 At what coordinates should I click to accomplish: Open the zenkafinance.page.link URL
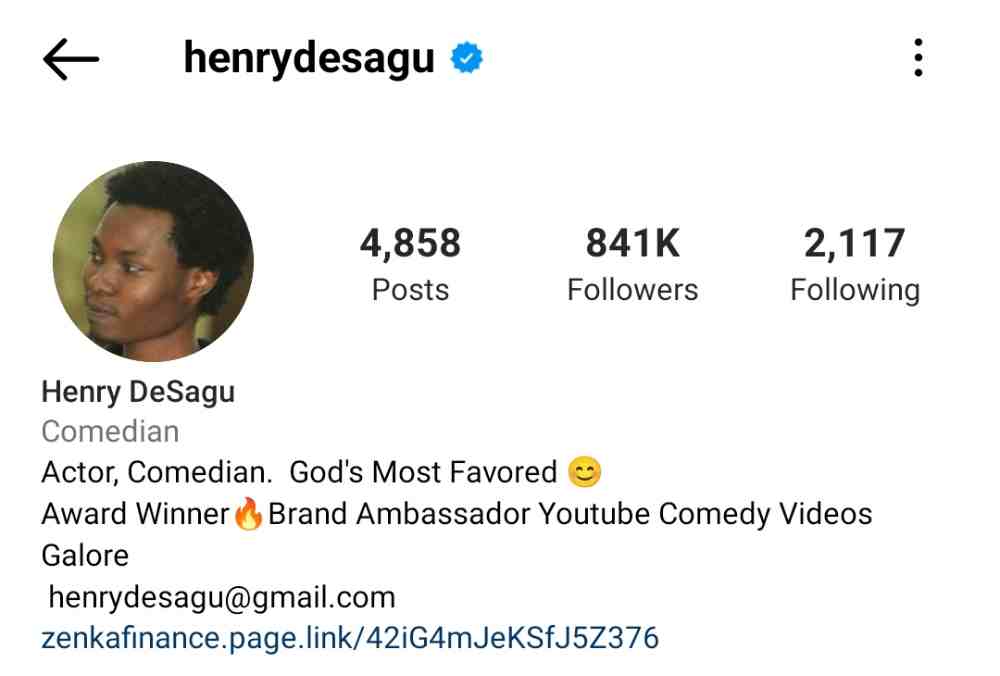(350, 638)
